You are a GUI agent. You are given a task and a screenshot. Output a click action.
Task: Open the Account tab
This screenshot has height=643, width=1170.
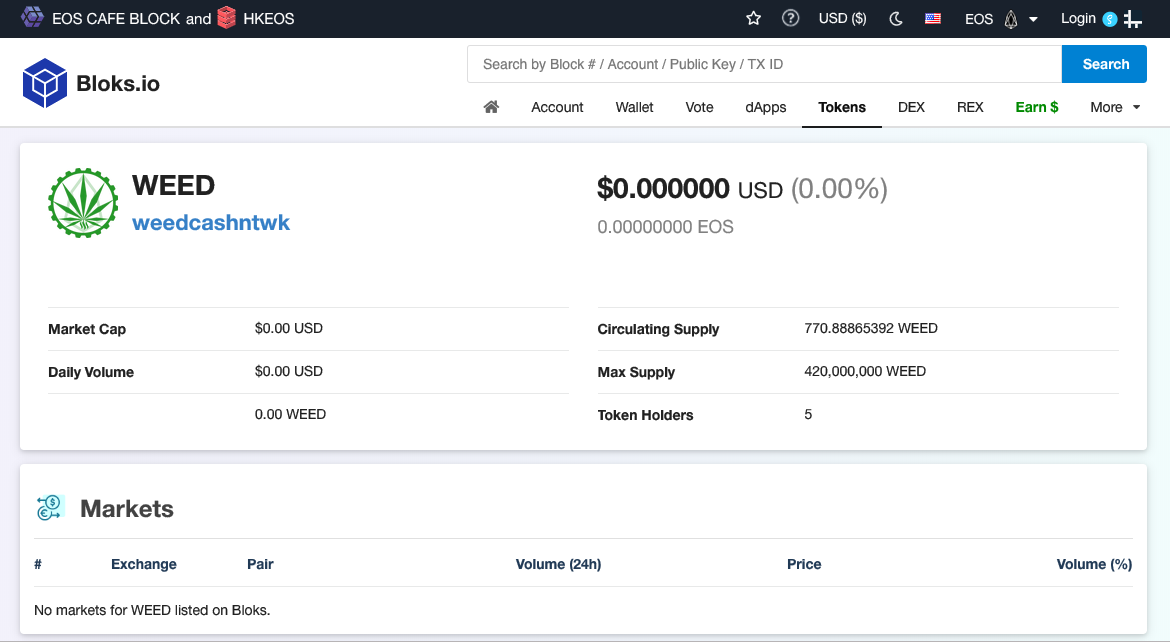point(557,107)
